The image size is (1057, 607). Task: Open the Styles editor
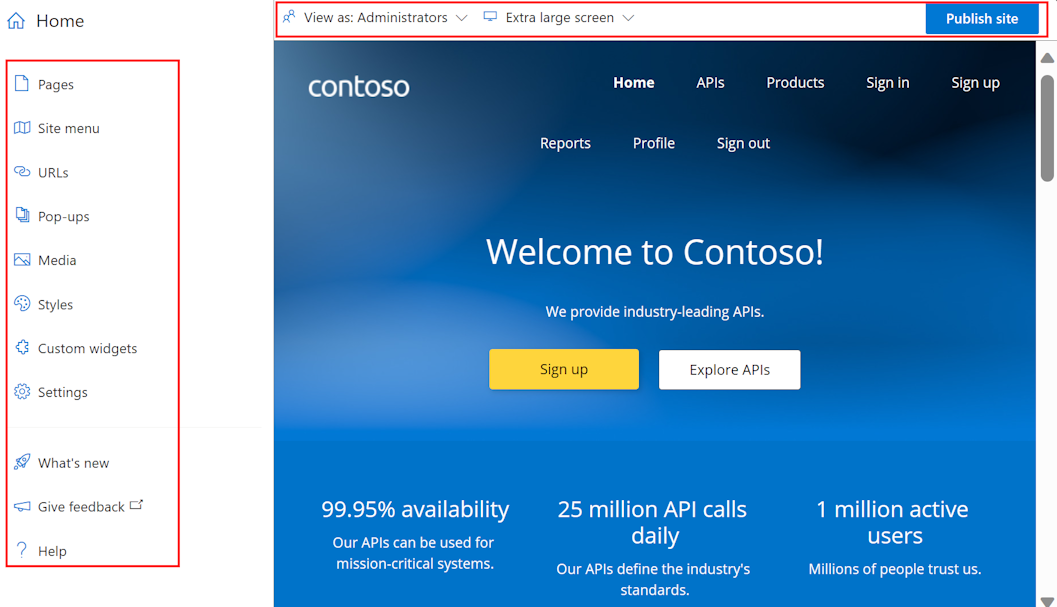coord(55,305)
